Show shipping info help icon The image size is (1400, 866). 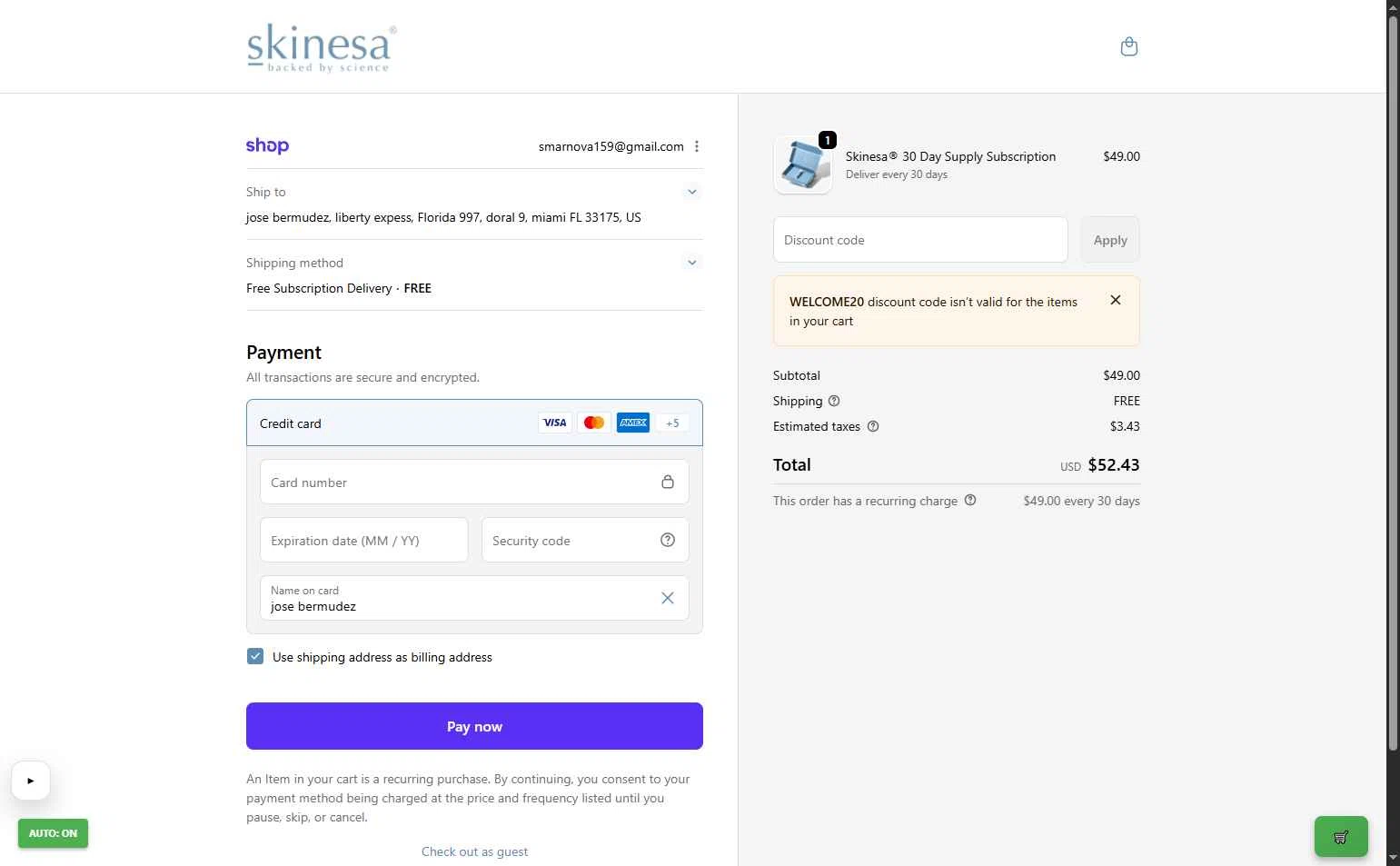(834, 401)
